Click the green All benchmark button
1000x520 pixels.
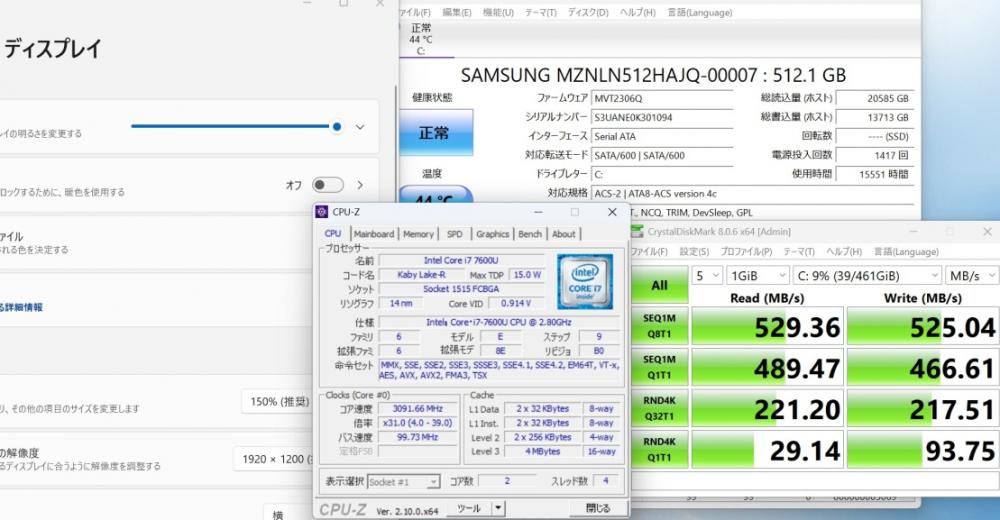click(659, 285)
